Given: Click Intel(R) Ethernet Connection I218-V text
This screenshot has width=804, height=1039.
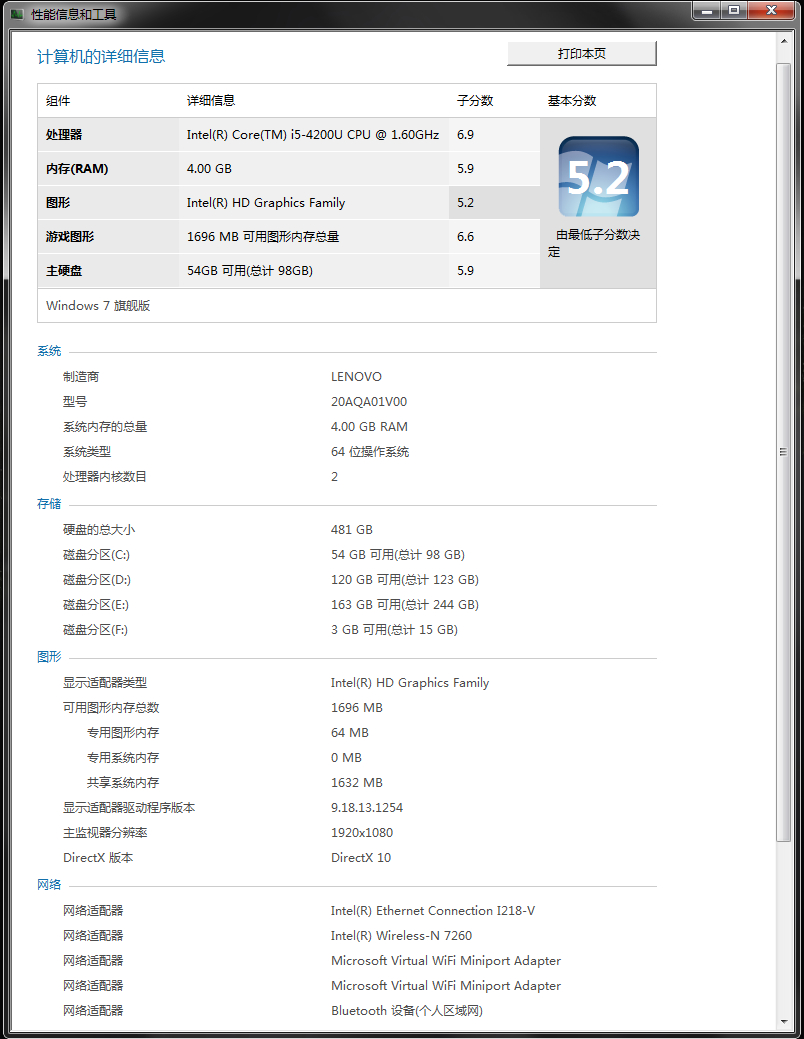Looking at the screenshot, I should [433, 910].
